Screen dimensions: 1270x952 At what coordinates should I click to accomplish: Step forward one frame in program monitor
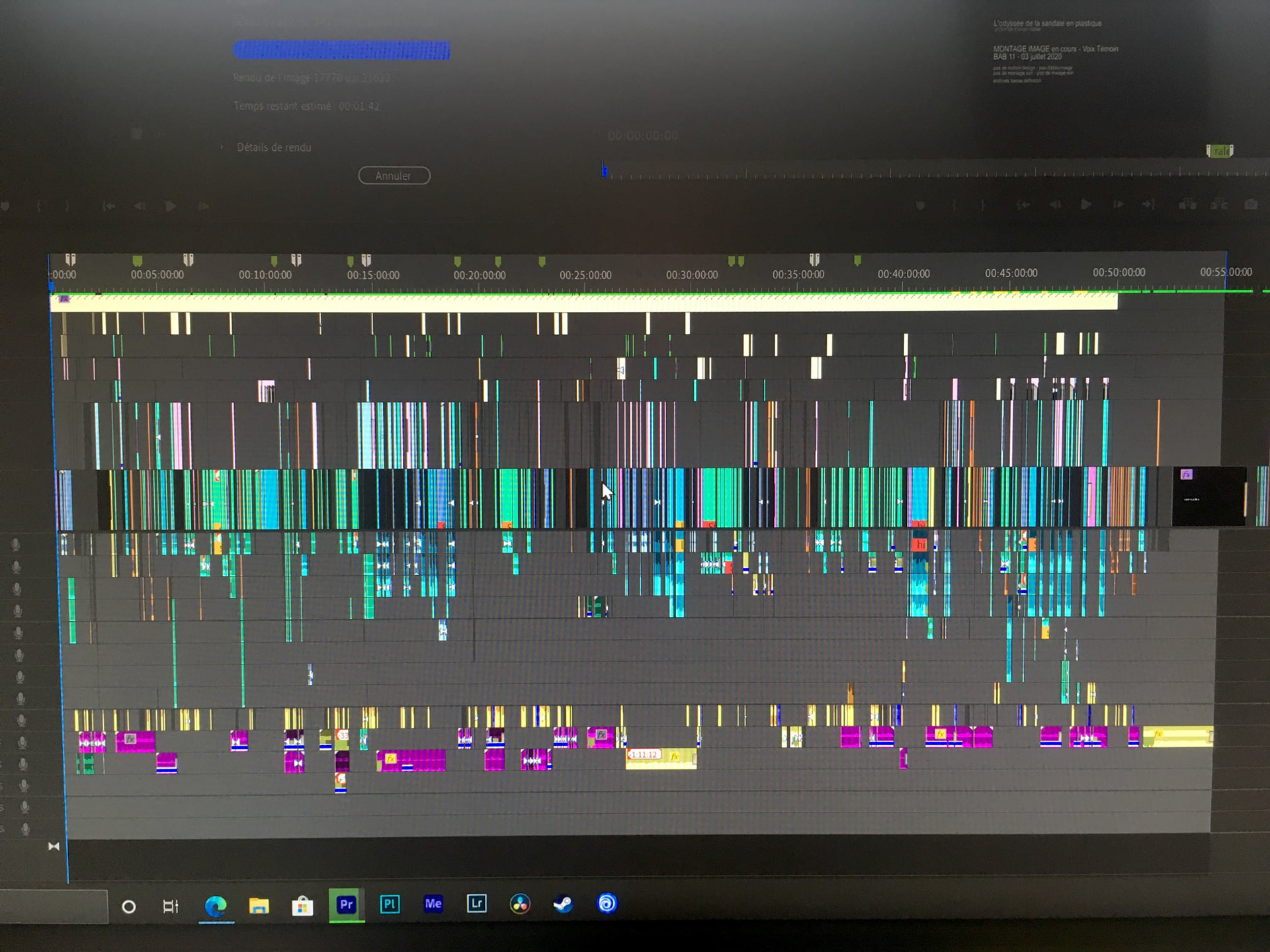1118,204
